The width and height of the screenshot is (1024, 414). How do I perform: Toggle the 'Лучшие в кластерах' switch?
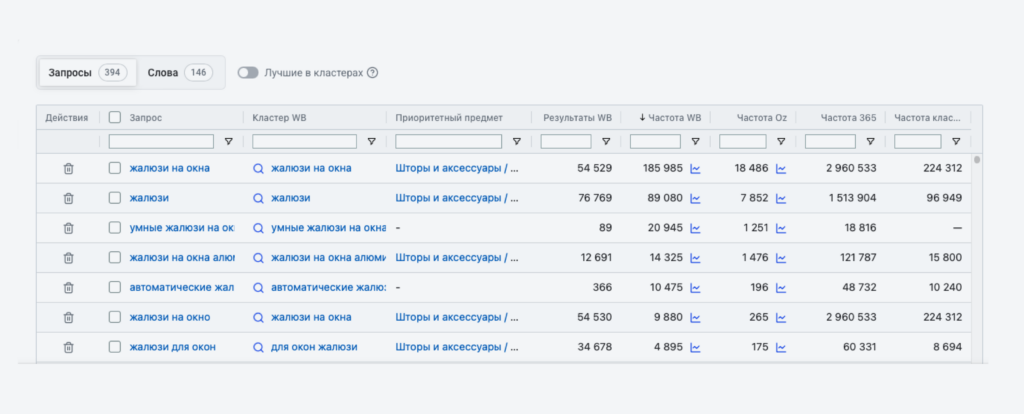pyautogui.click(x=248, y=72)
